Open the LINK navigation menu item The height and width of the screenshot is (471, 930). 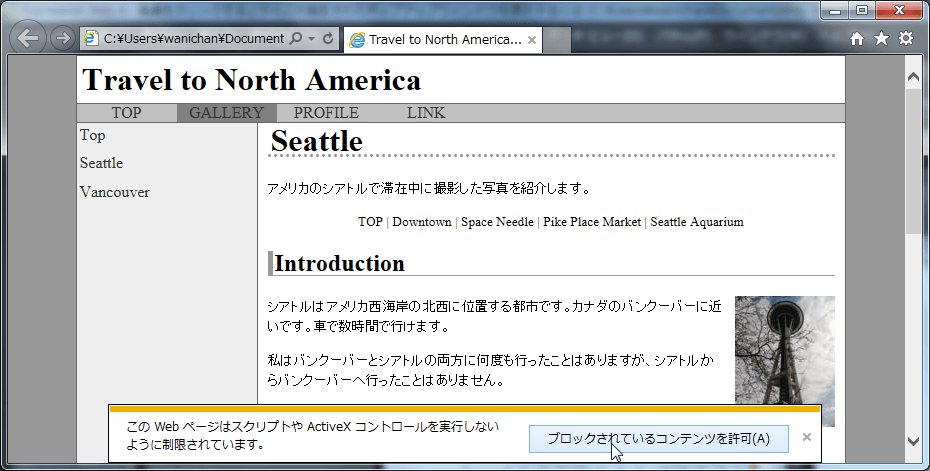coord(426,113)
